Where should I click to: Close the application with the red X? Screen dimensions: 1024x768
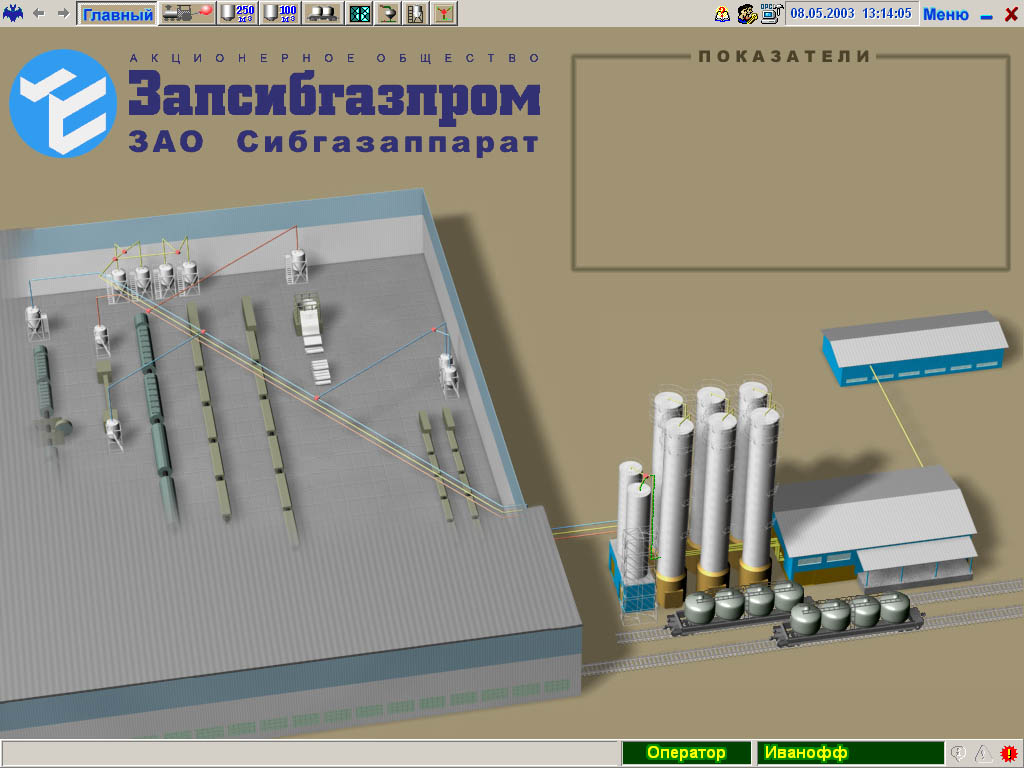tap(1011, 14)
